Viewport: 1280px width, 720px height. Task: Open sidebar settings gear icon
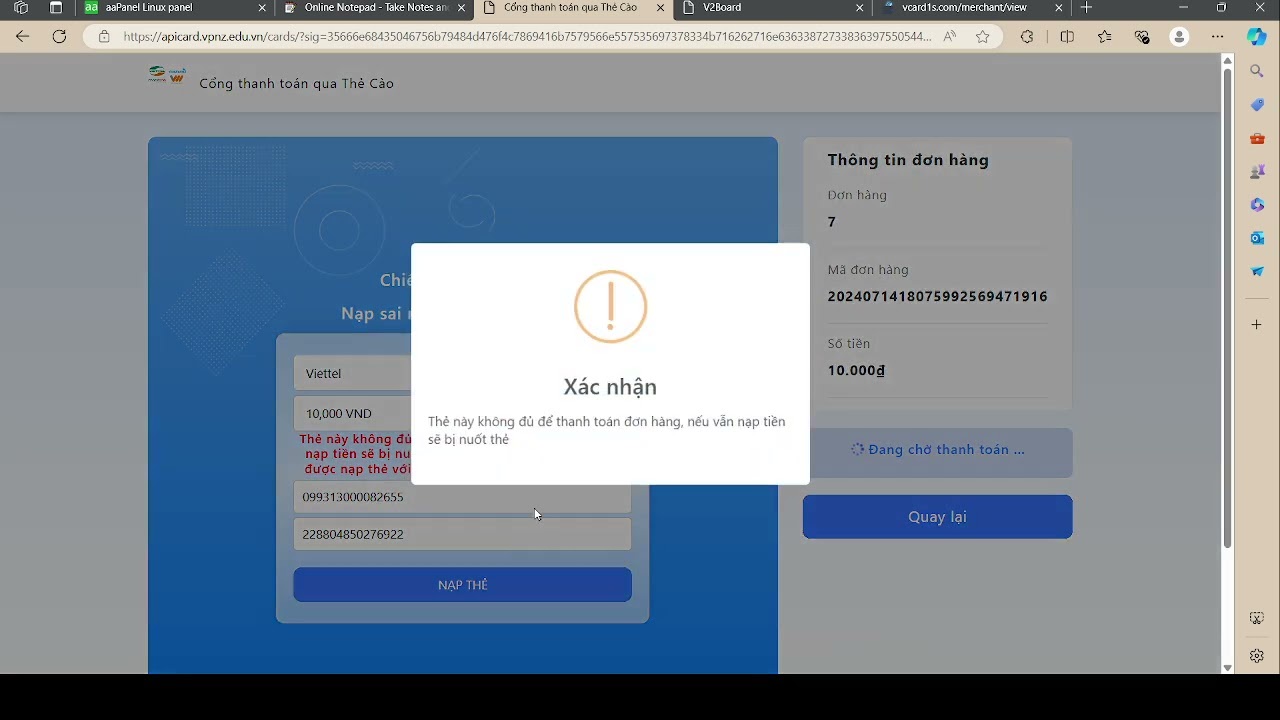click(1257, 656)
